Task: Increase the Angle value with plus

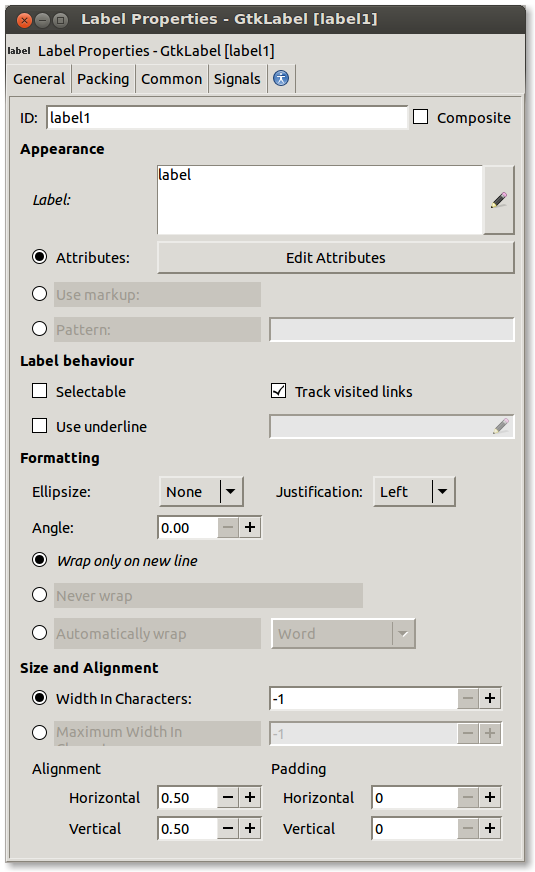Action: pos(250,527)
